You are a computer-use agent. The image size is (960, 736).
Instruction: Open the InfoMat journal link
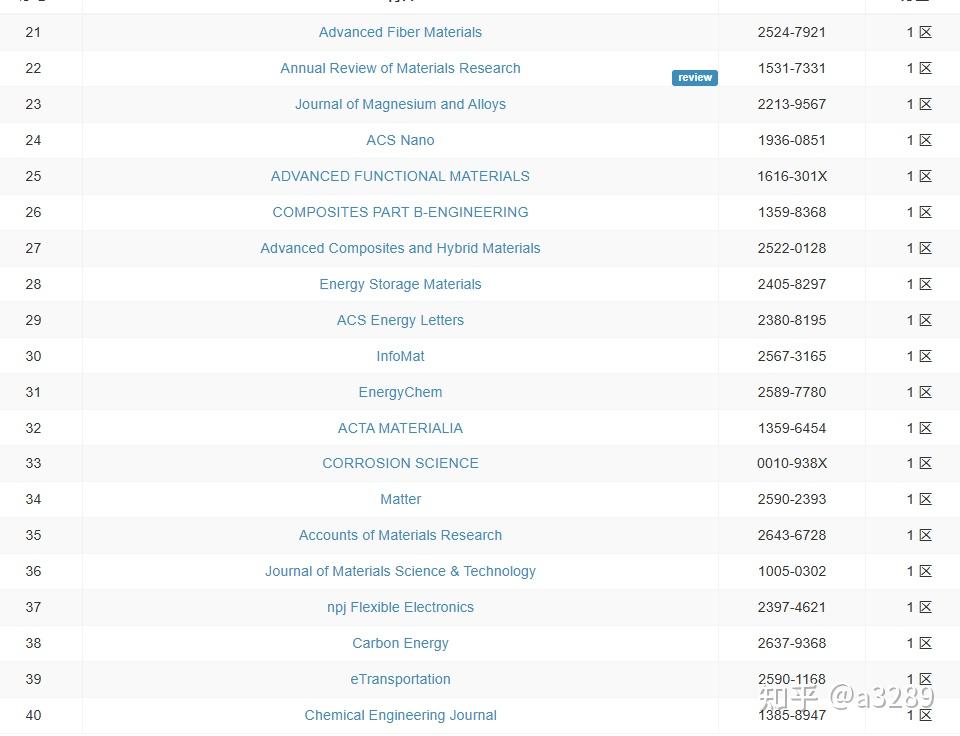point(400,356)
